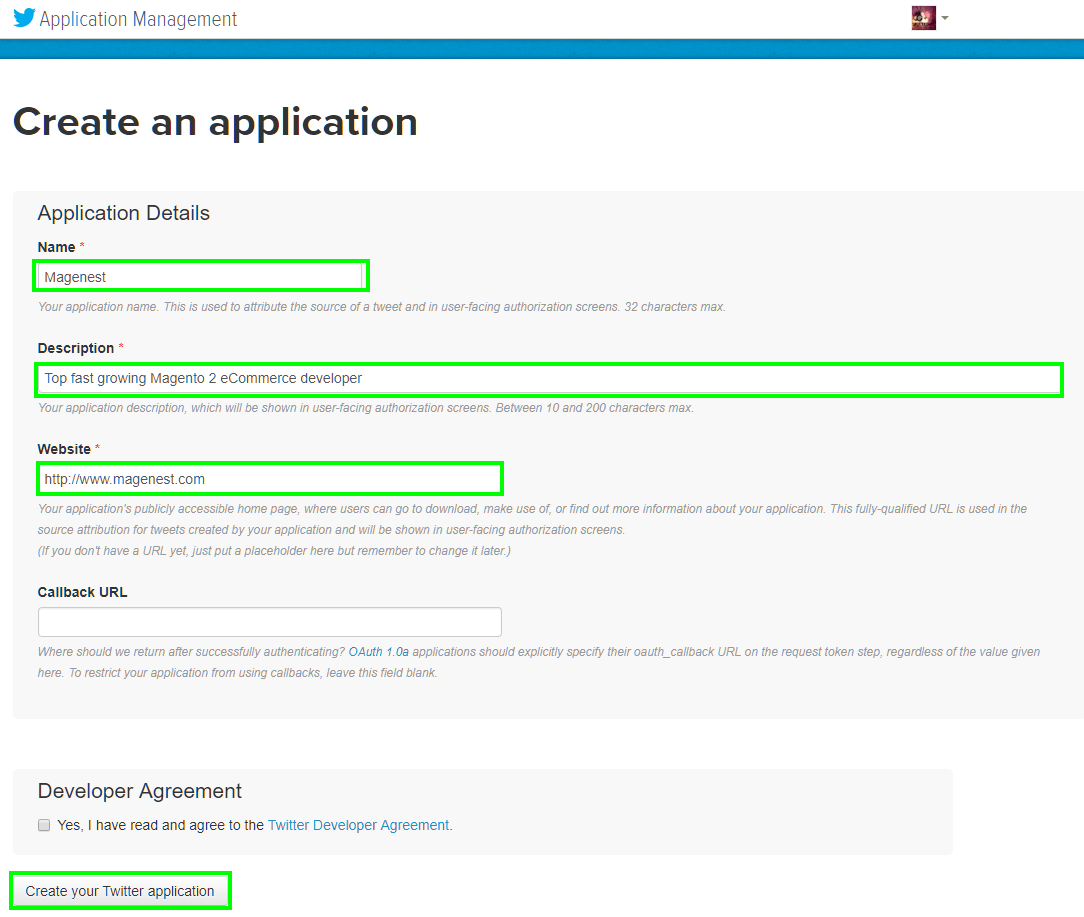Click the 'If you don't have a URL yet' note
This screenshot has height=917, width=1084.
[274, 550]
